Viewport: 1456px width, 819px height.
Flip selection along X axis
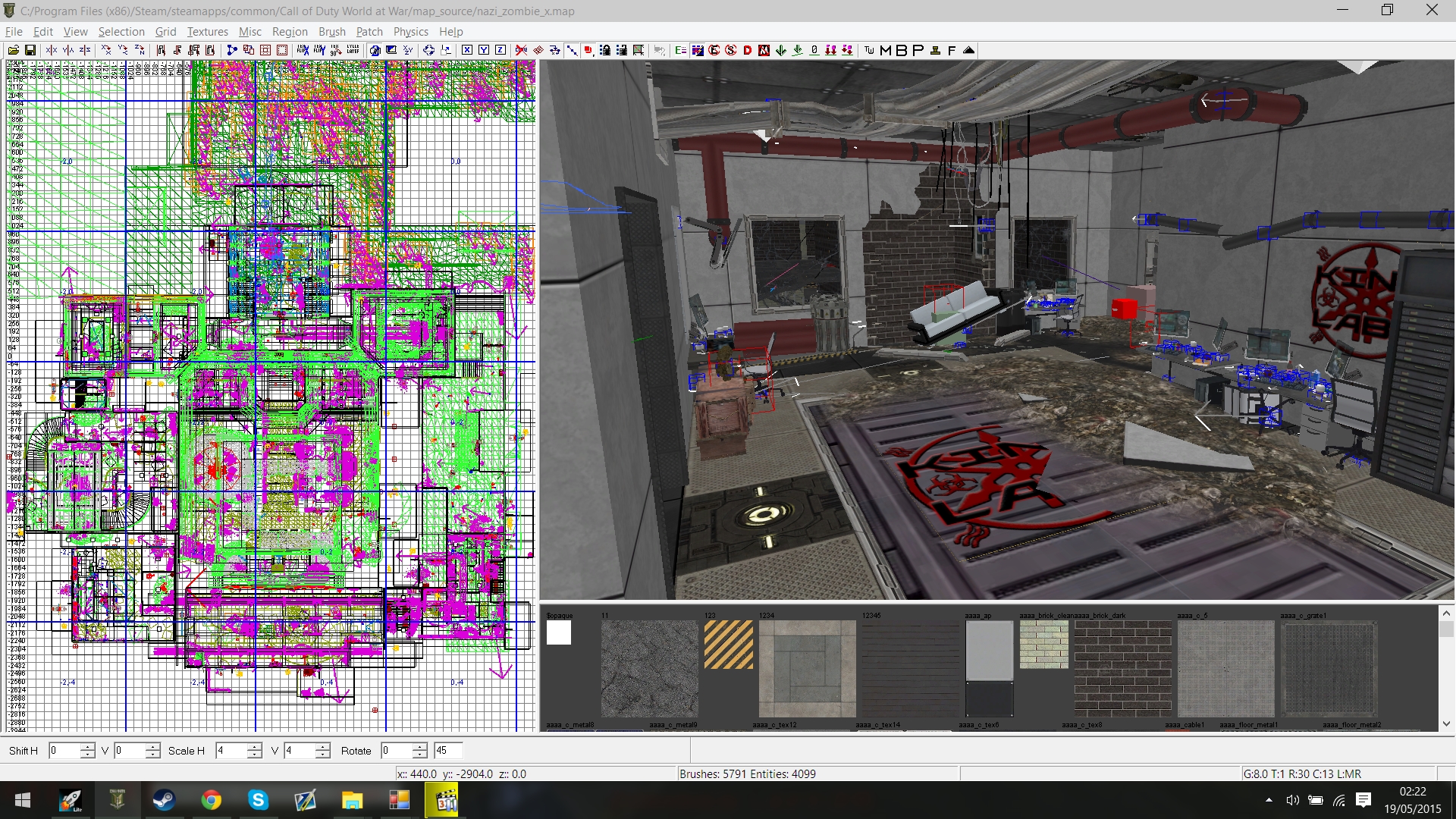52,50
